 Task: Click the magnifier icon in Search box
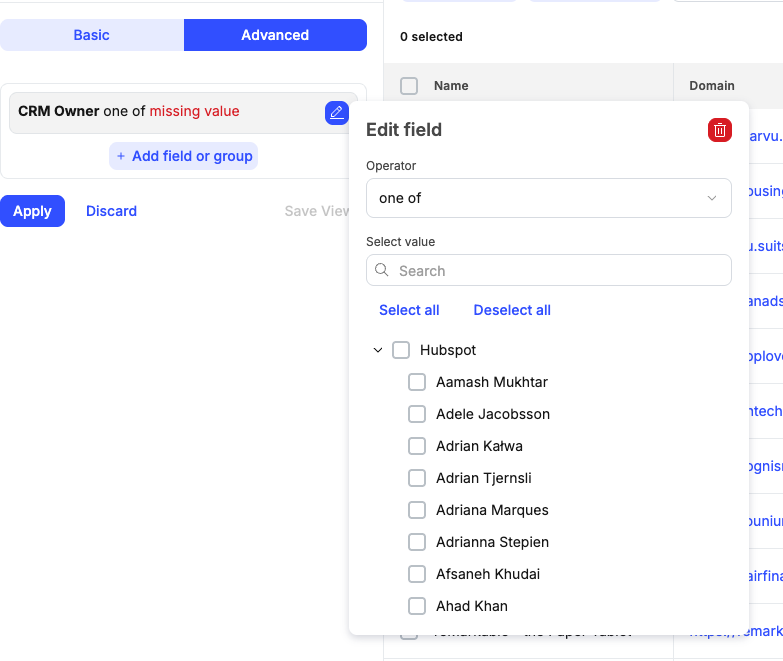point(383,271)
